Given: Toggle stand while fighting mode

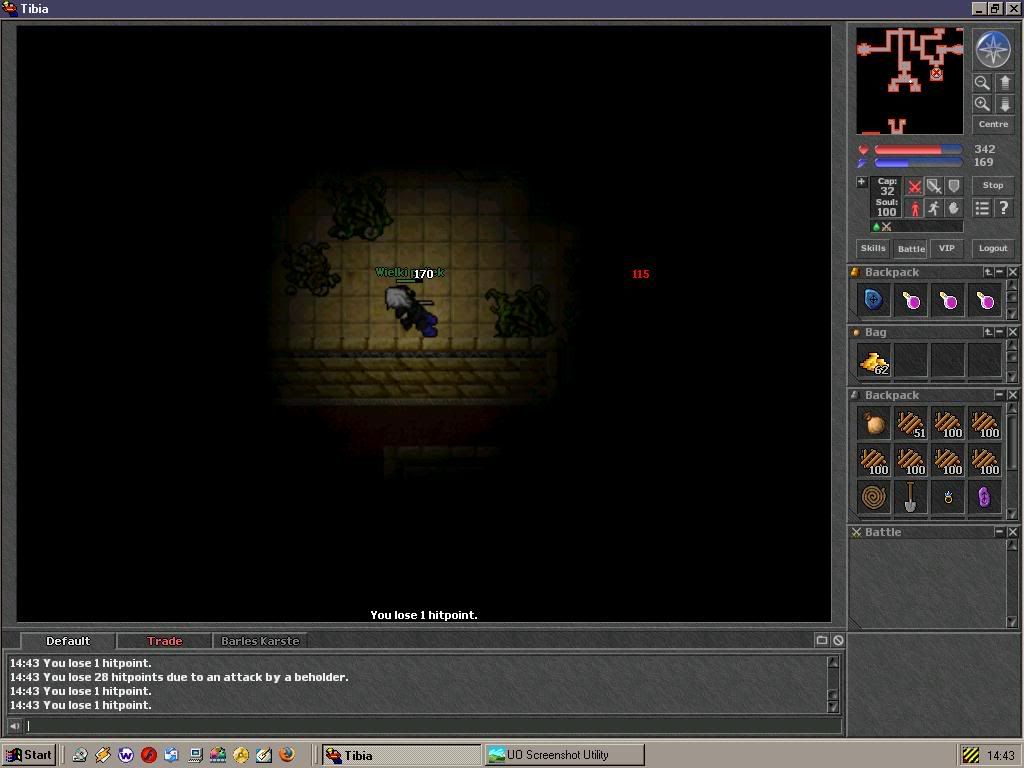Looking at the screenshot, I should pyautogui.click(x=915, y=208).
